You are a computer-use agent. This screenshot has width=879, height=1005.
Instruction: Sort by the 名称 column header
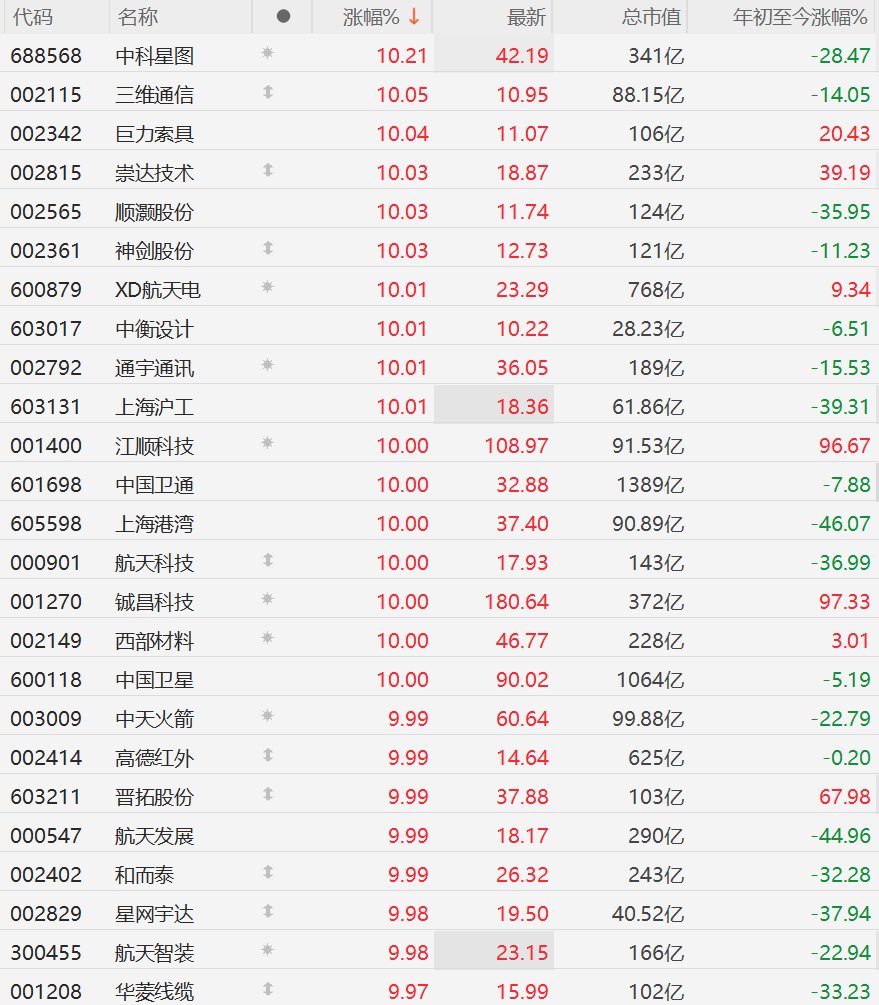coord(137,17)
